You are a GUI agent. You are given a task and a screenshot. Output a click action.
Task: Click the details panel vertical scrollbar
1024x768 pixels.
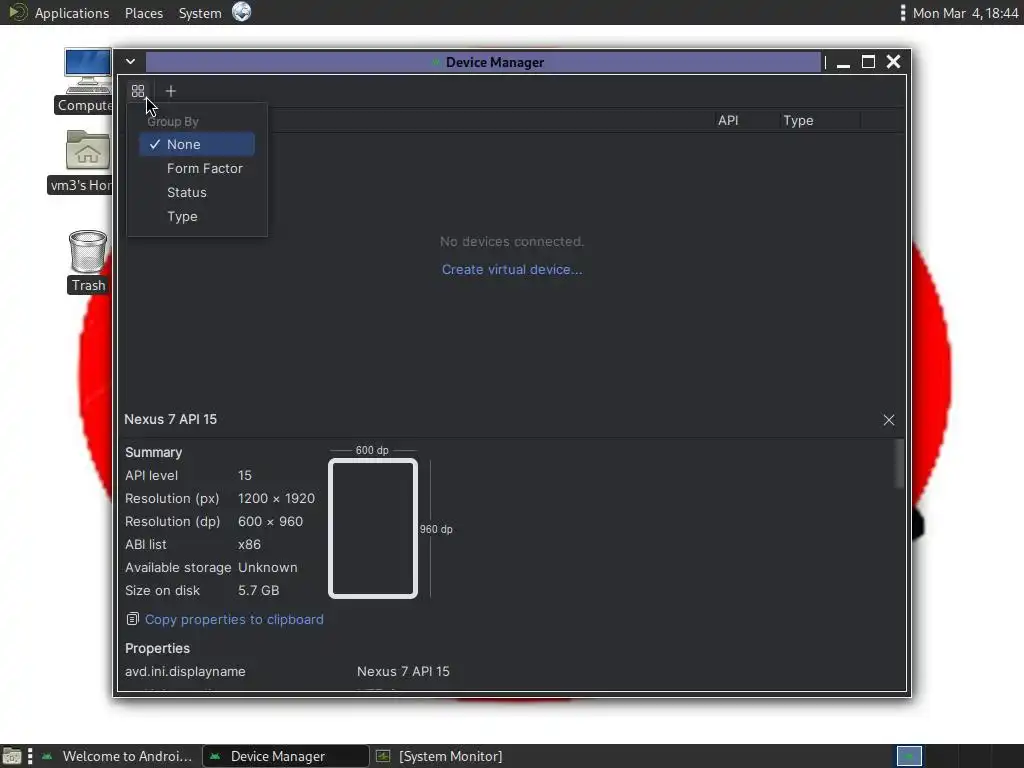pyautogui.click(x=899, y=464)
